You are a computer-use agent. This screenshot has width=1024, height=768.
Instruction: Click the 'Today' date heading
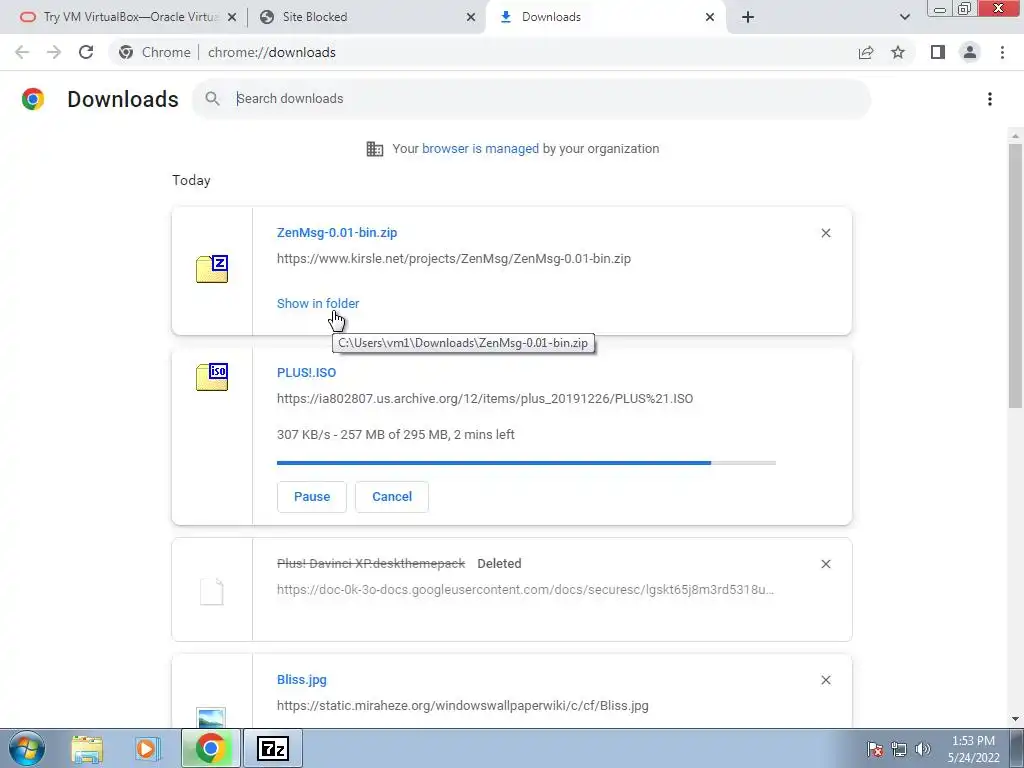pyautogui.click(x=191, y=180)
